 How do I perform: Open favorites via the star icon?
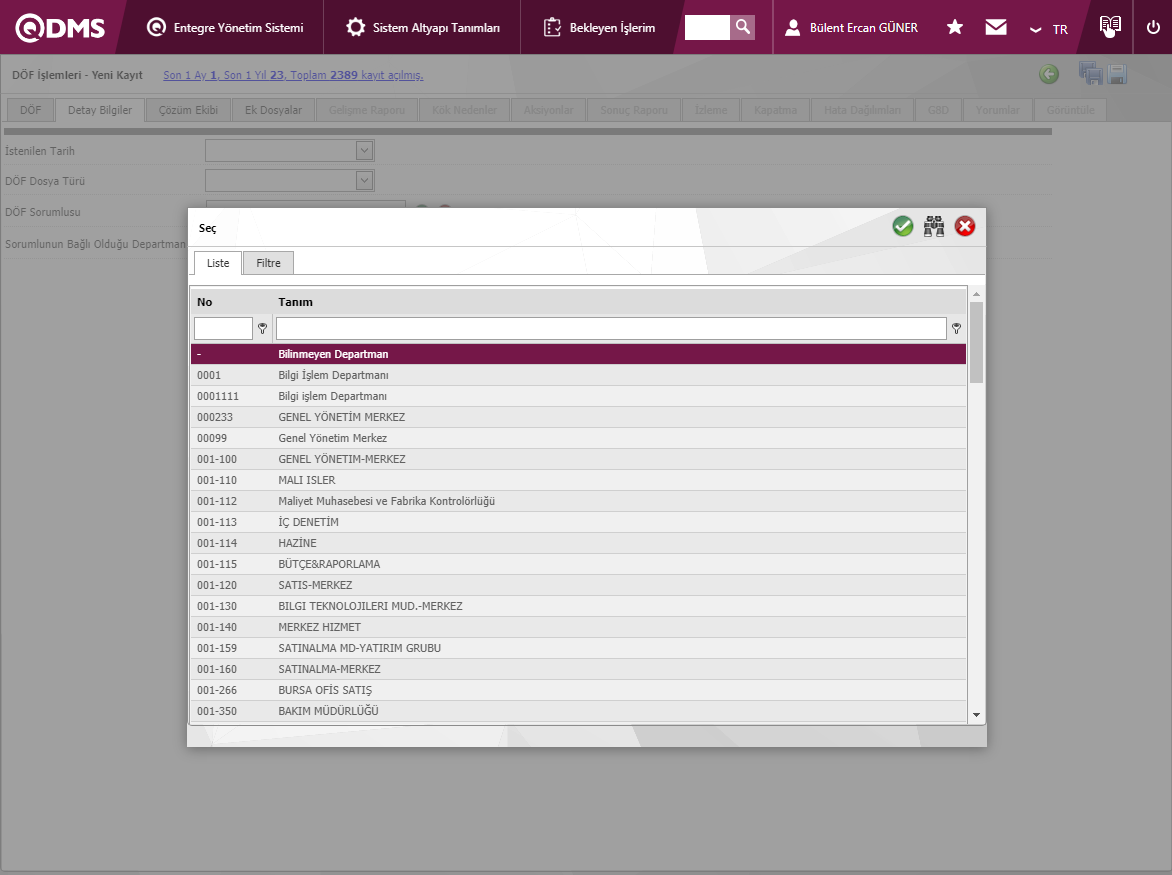(955, 27)
